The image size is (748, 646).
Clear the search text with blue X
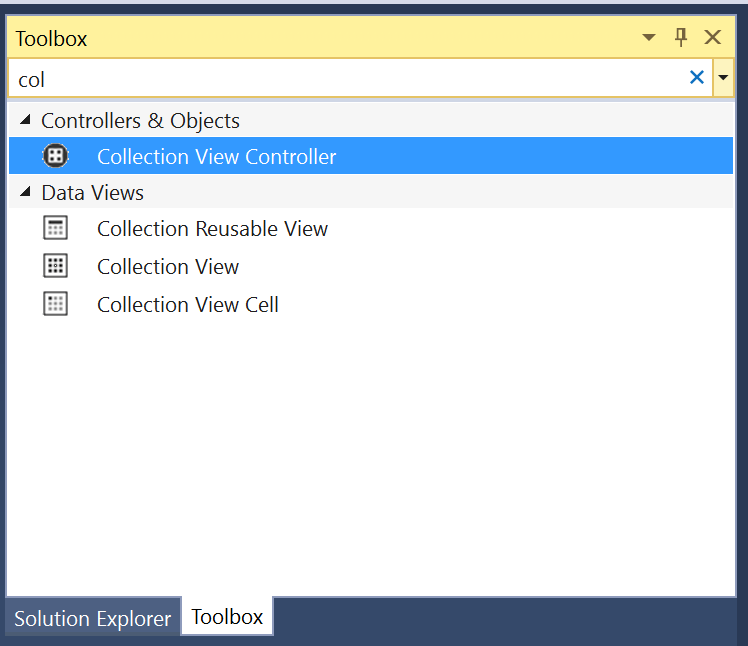tap(696, 77)
